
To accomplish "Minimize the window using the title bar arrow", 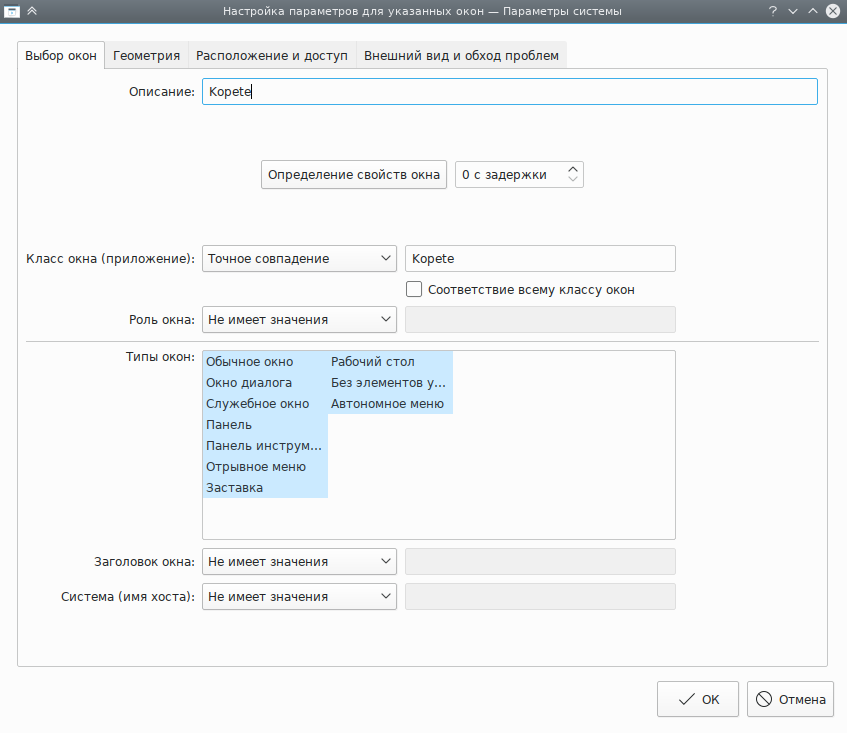I will (793, 11).
